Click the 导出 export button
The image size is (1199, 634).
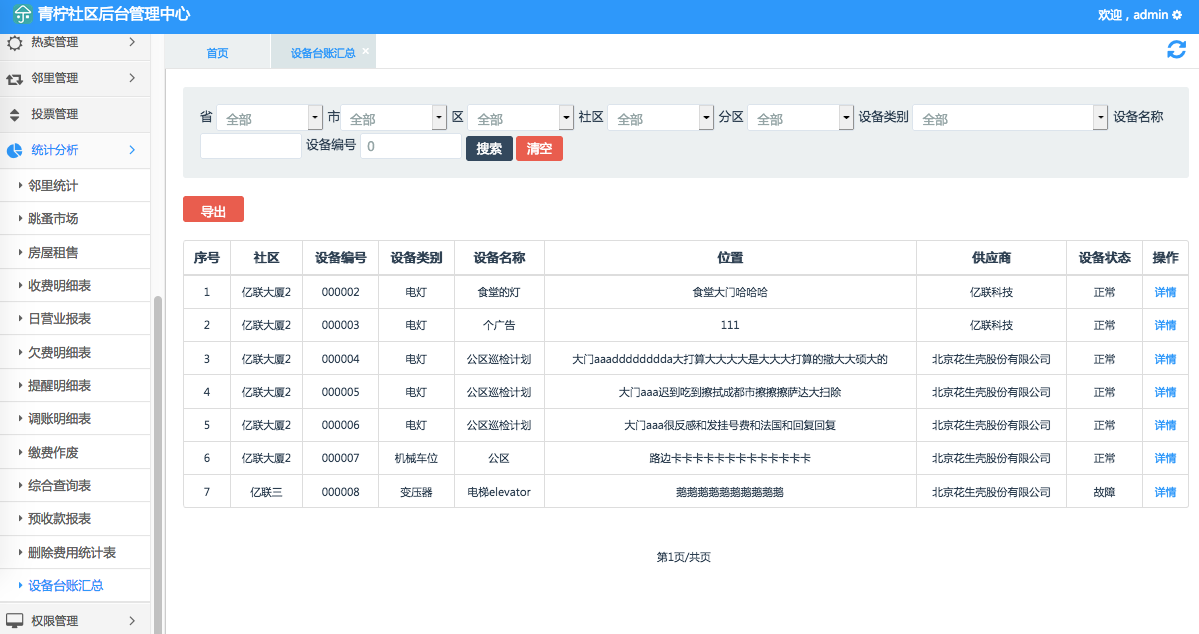click(213, 210)
